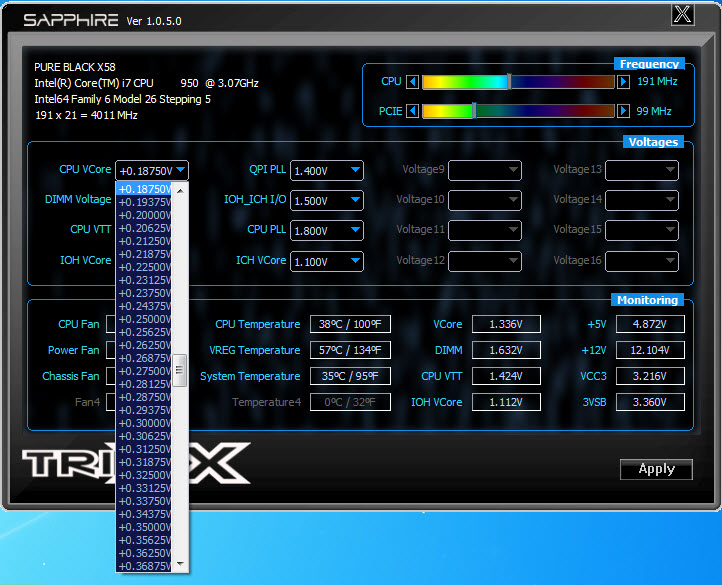Choose +0.21250V VCore offset
Screen dimensions: 722x585
(x=144, y=241)
